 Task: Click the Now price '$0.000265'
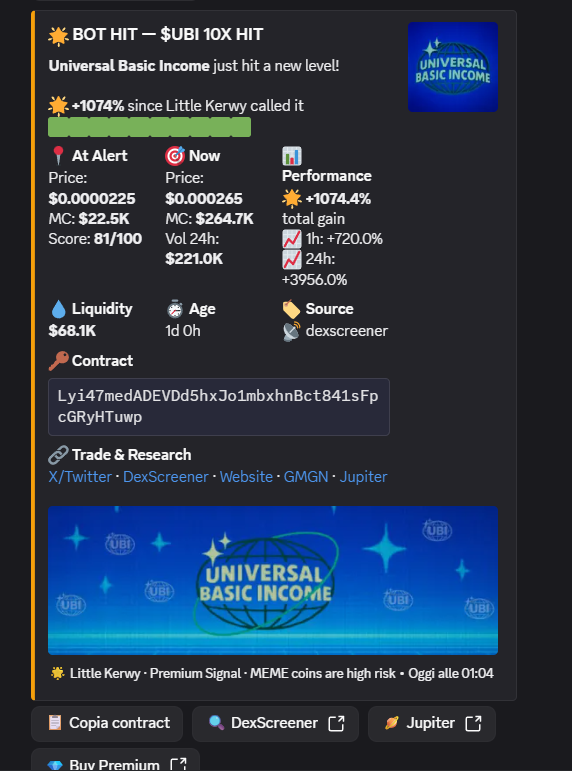204,199
